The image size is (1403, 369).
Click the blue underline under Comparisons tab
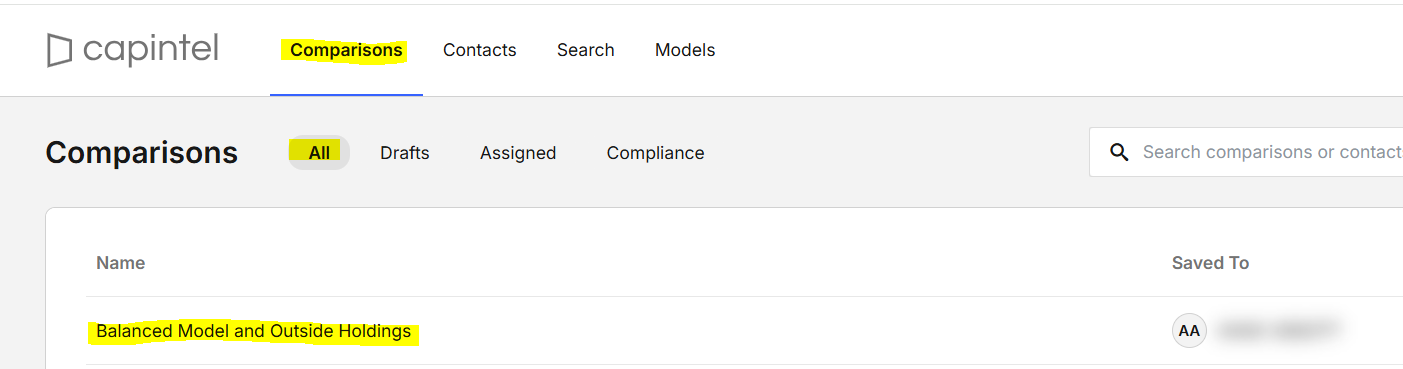[346, 95]
